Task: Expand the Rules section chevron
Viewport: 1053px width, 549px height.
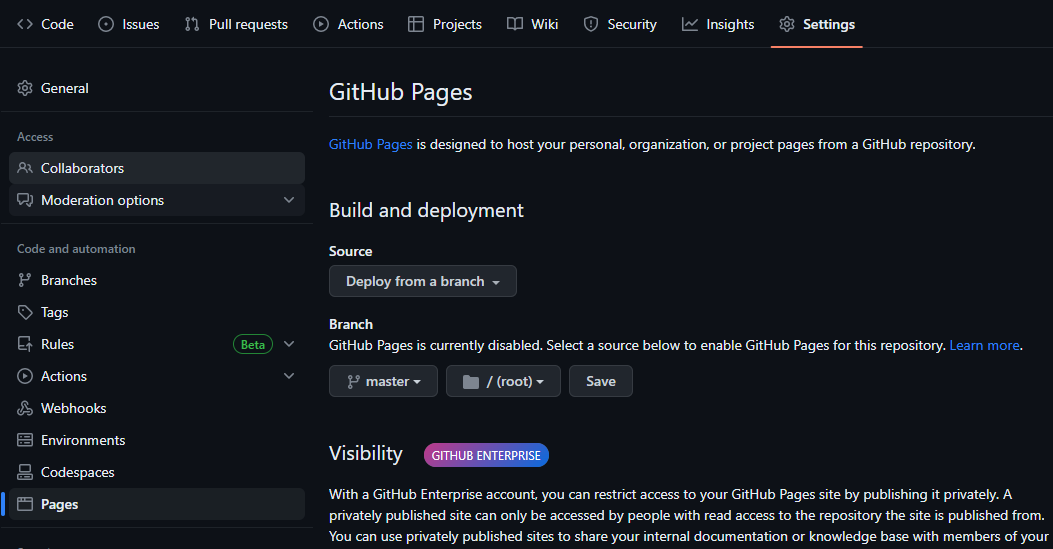Action: 289,344
